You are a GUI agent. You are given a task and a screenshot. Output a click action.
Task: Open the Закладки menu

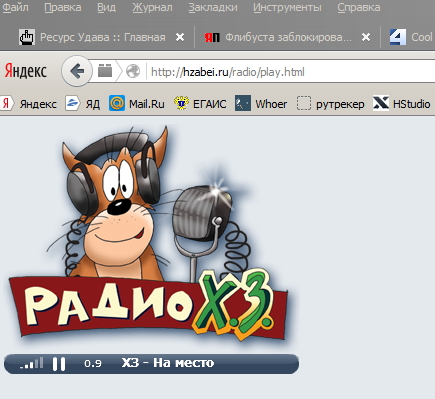[213, 7]
